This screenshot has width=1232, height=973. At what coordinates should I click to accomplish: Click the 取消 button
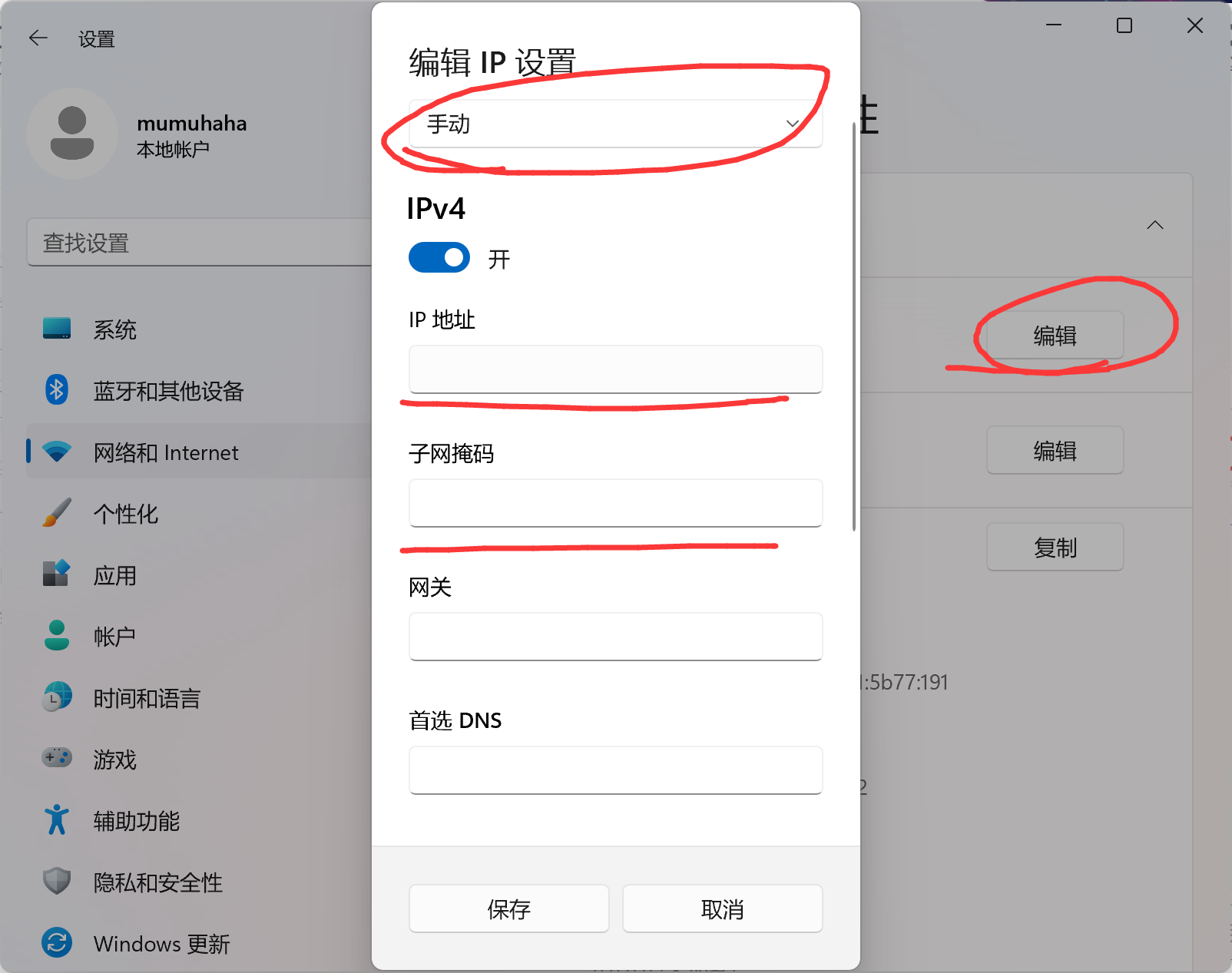point(723,908)
